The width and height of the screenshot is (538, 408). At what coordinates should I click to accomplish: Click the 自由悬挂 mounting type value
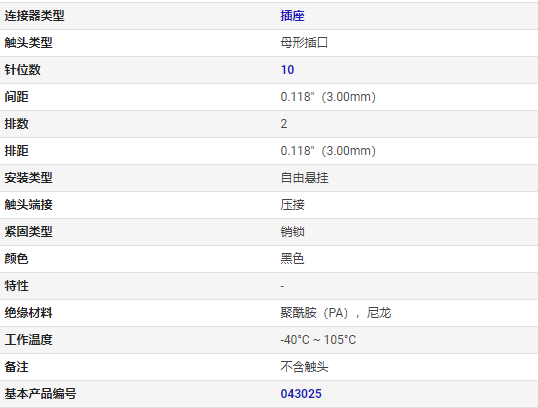click(x=304, y=178)
